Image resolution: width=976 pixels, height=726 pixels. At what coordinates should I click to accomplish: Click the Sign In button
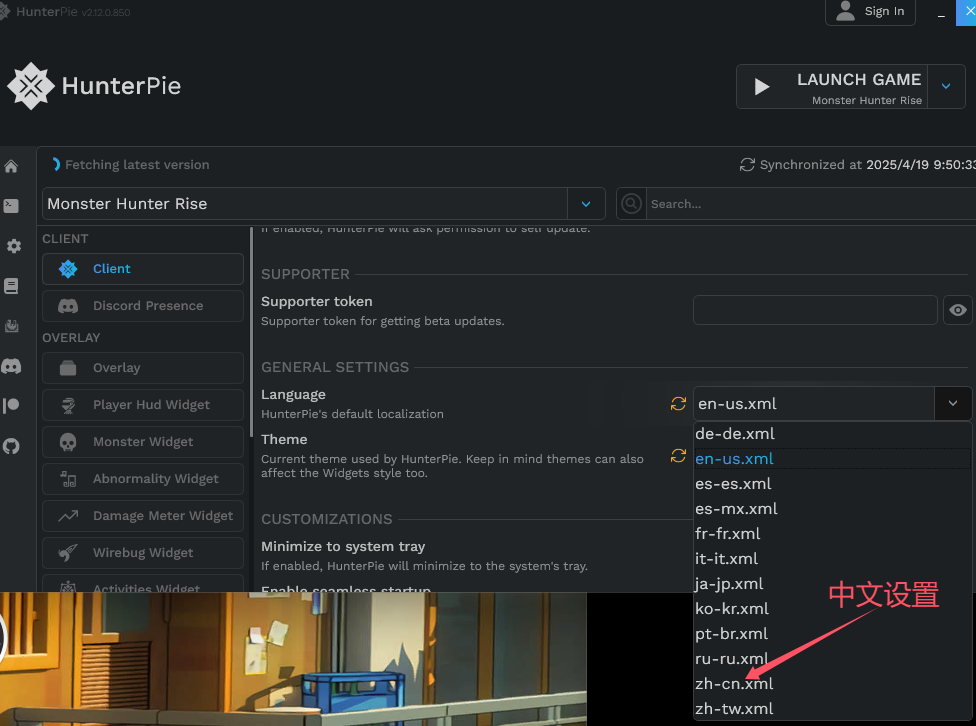point(870,11)
